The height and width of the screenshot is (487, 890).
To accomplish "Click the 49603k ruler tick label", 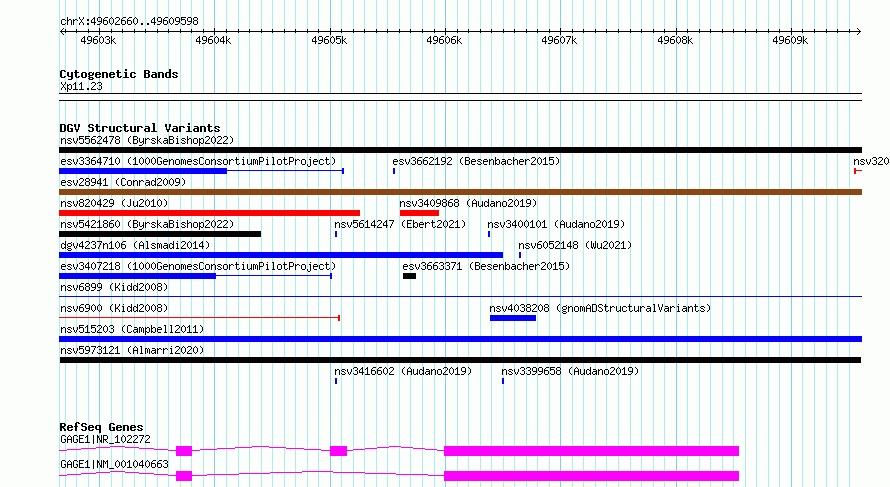I will pyautogui.click(x=98, y=40).
